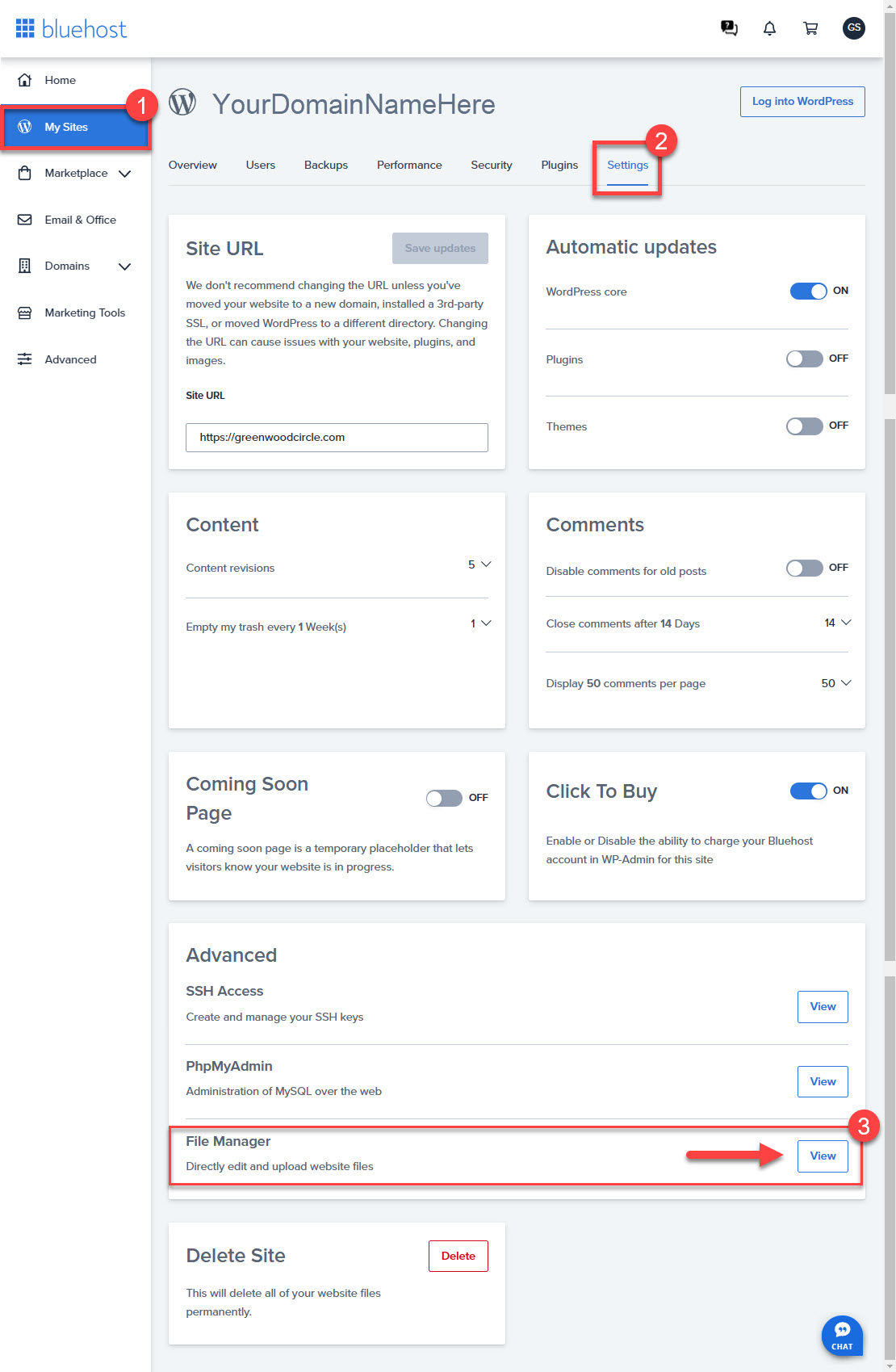
Task: Expand the Domains sidebar chevron
Action: [x=124, y=266]
